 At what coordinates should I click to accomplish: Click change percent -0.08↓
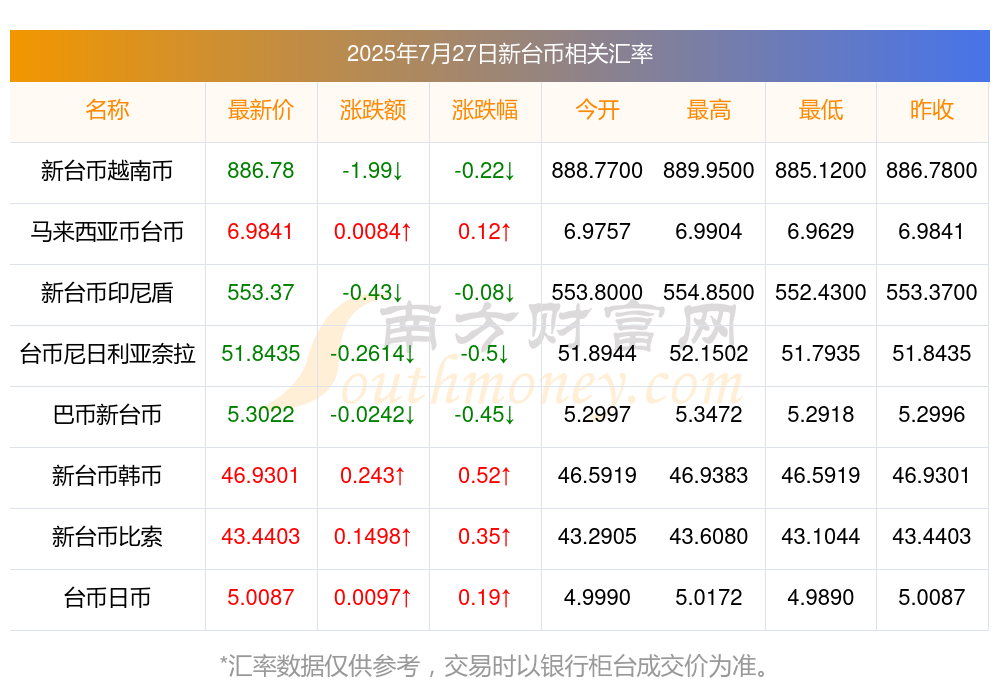[x=485, y=293]
